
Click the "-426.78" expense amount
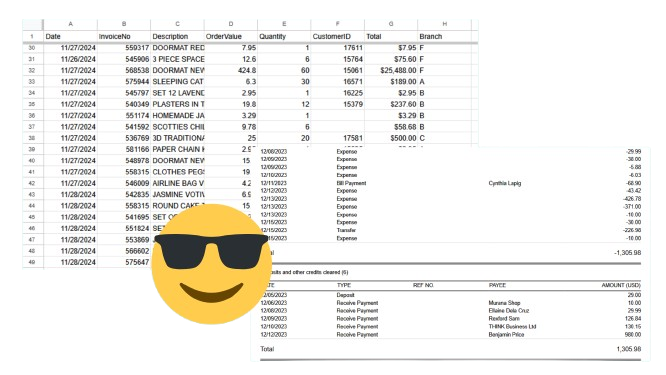tap(632, 199)
